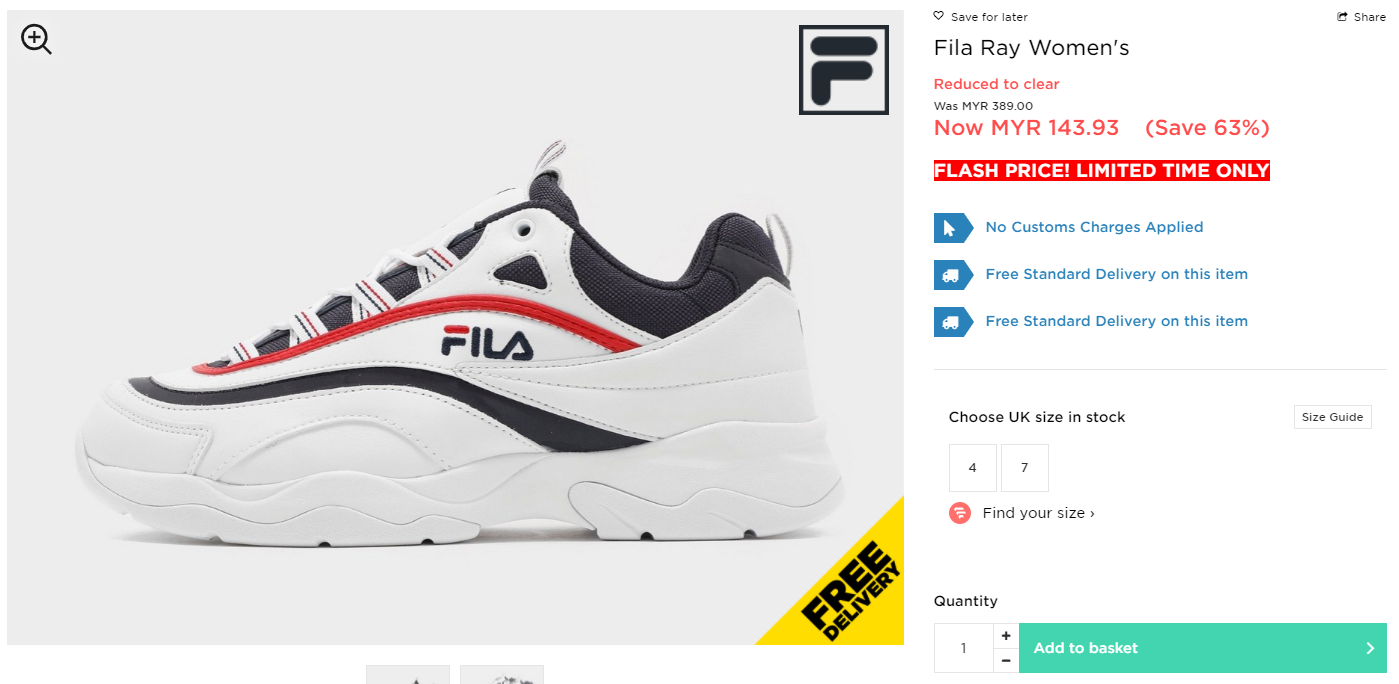Click the Share arrow icon
Image resolution: width=1399 pixels, height=684 pixels.
(x=1342, y=17)
